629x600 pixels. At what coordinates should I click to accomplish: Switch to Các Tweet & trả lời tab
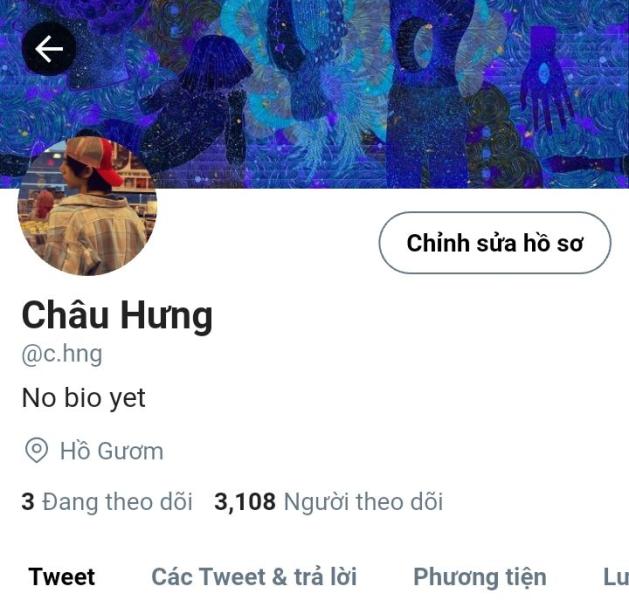click(x=254, y=577)
